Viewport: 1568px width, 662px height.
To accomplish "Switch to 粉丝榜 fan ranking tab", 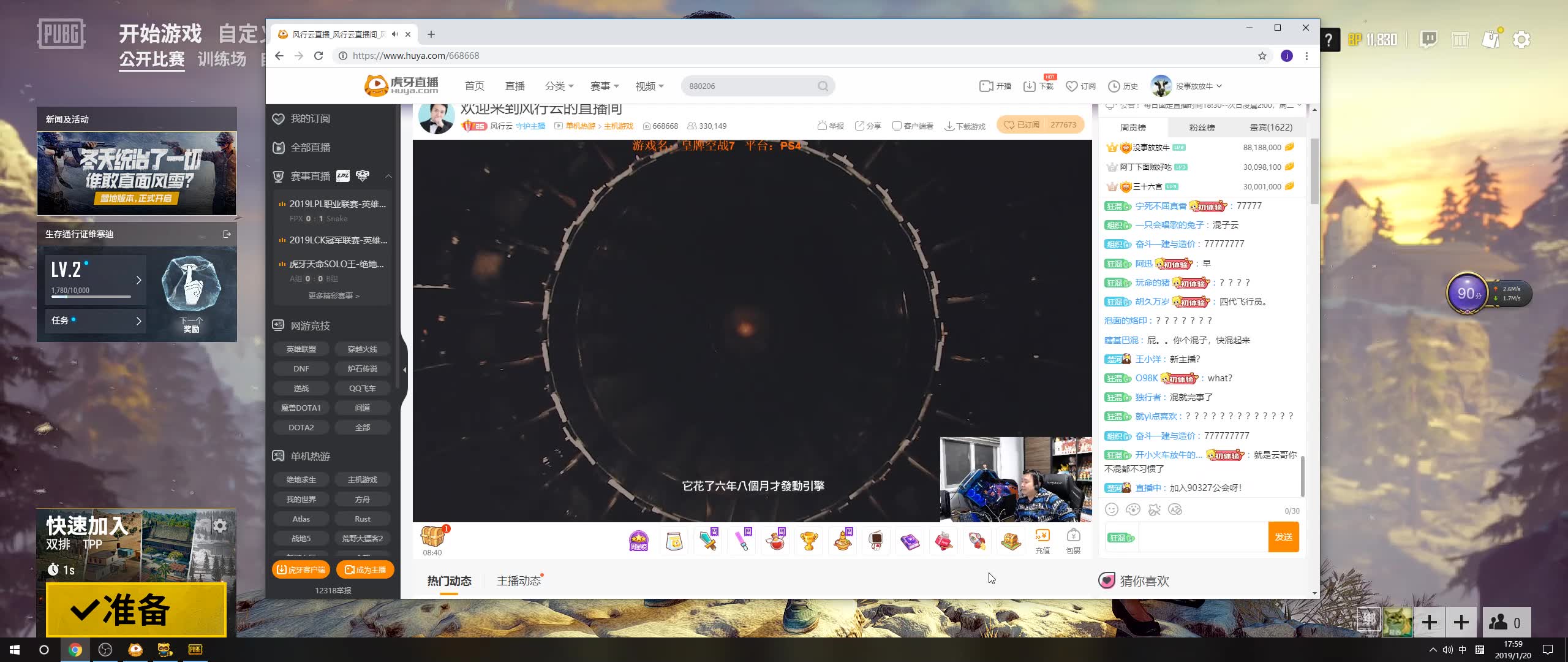I will (x=1202, y=127).
